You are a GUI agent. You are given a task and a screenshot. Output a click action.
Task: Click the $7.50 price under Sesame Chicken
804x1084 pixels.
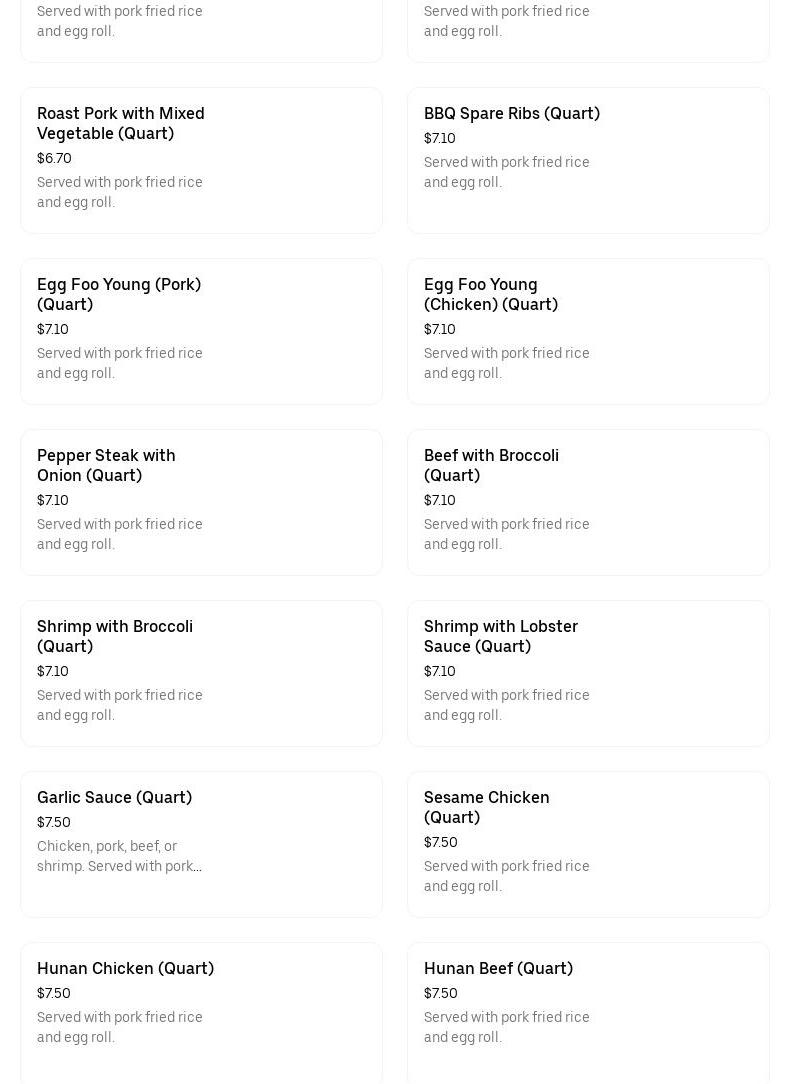pos(441,842)
